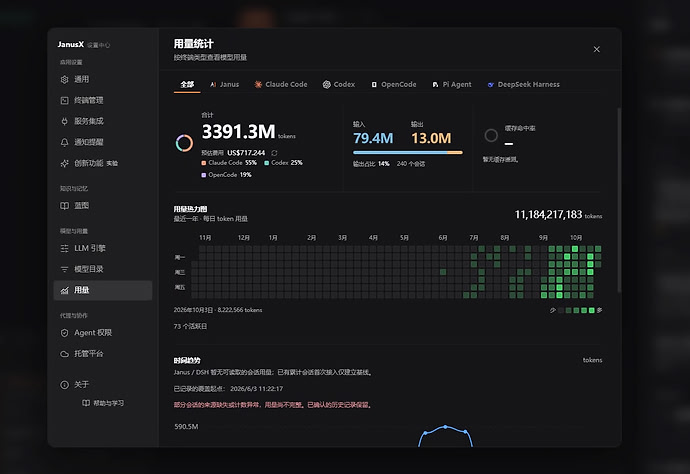The image size is (690, 474).
Task: Click the 3391.3M total tokens value
Action: click(239, 132)
